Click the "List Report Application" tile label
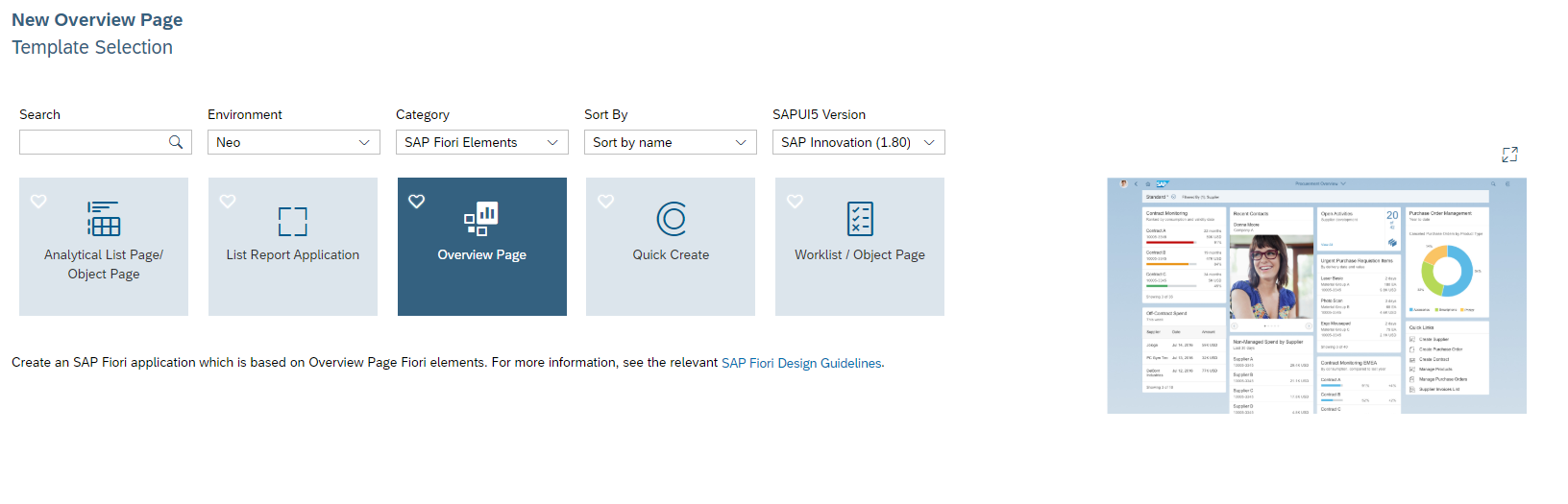The width and height of the screenshot is (1568, 504). coord(293,254)
